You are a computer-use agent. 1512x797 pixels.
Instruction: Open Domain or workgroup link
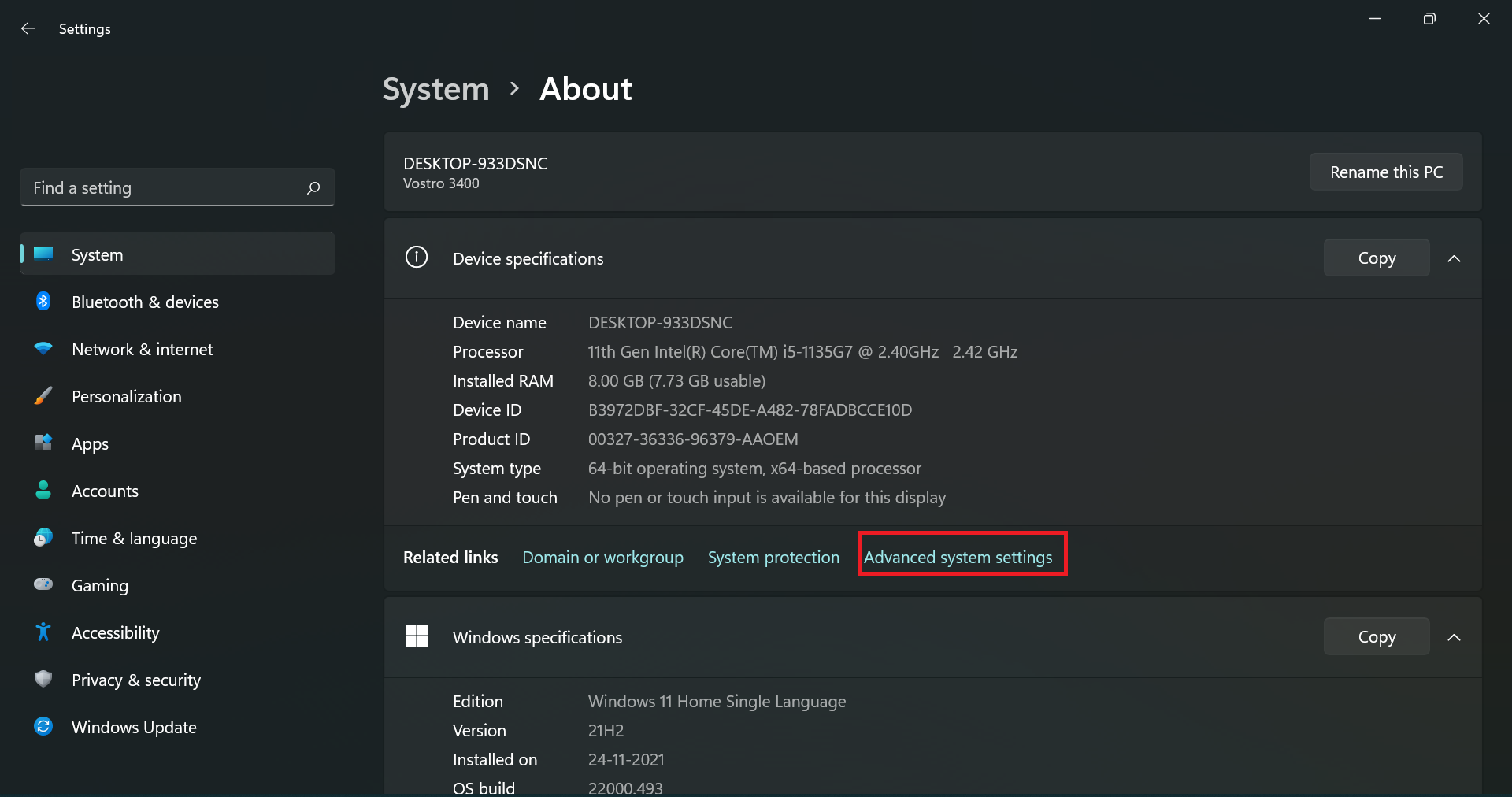tap(602, 558)
